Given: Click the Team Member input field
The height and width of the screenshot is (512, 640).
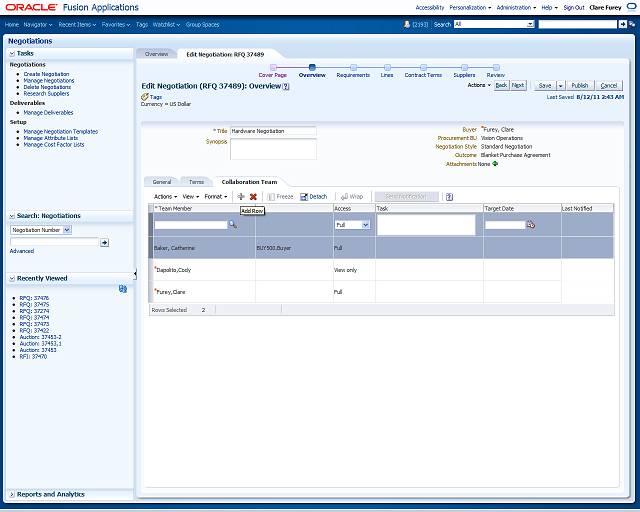Looking at the screenshot, I should 191,225.
